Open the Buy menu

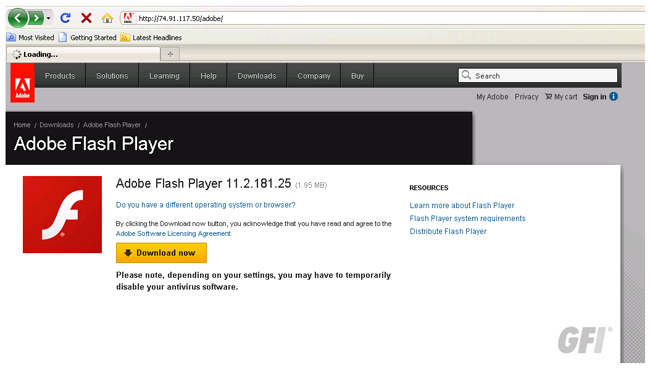357,76
